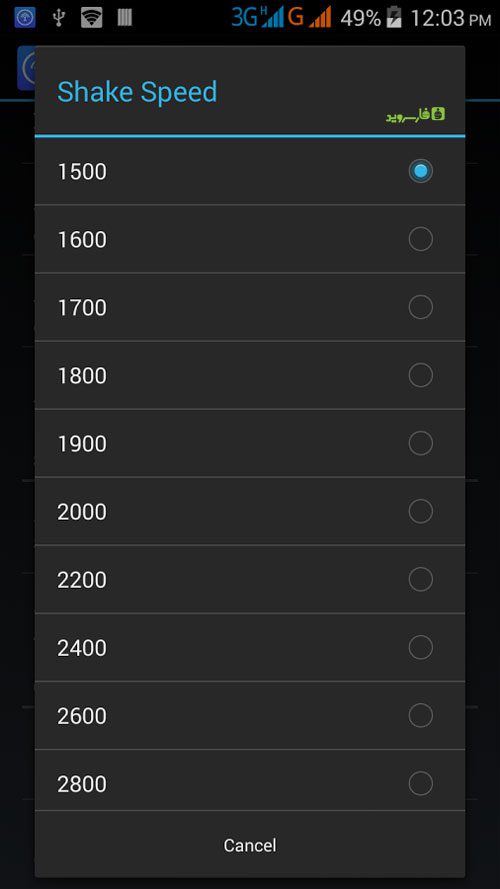500x889 pixels.
Task: Choose the 1600 shake speed radio button
Action: pos(420,239)
